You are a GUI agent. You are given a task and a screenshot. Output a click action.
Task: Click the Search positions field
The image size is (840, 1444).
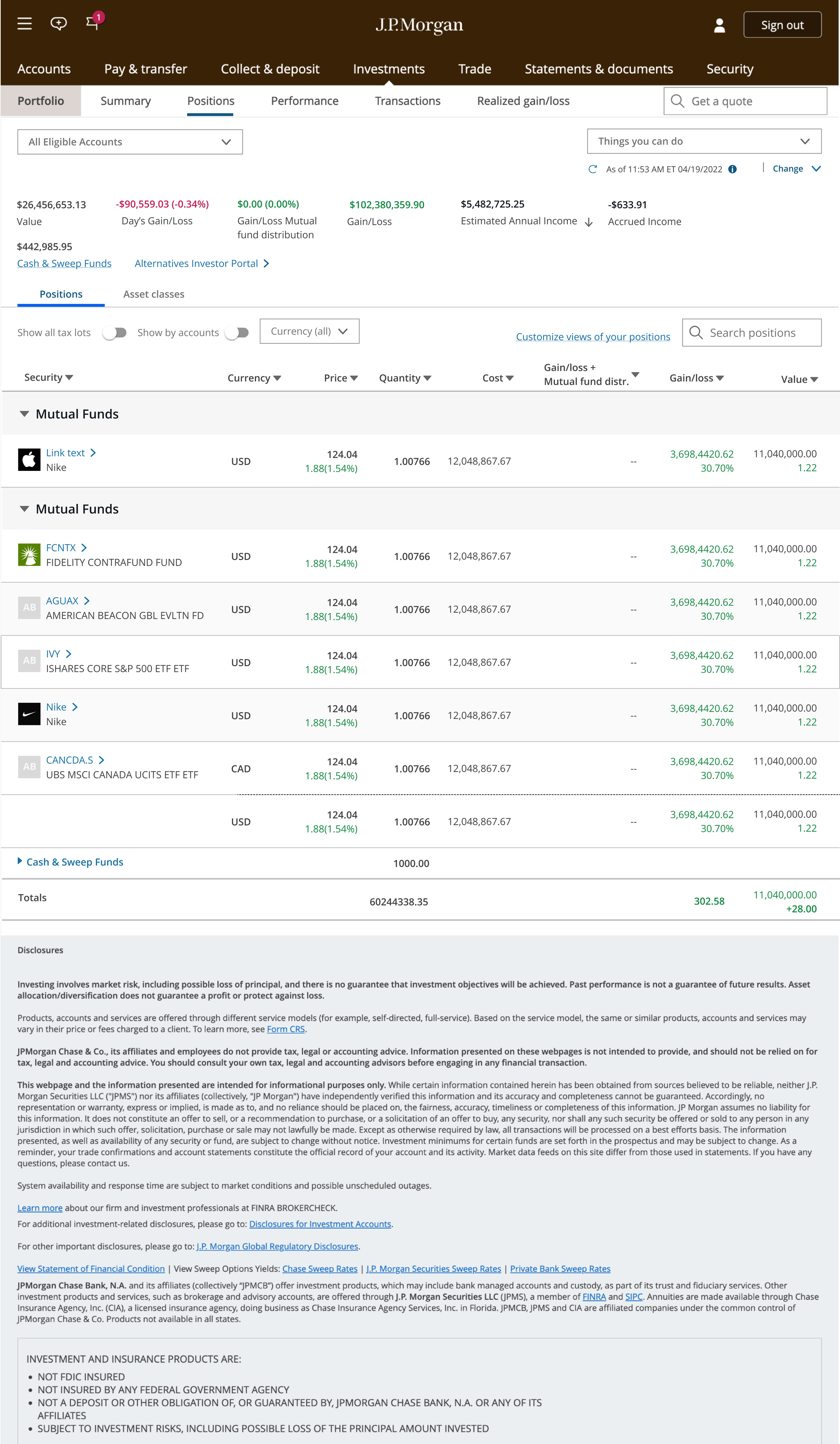752,333
